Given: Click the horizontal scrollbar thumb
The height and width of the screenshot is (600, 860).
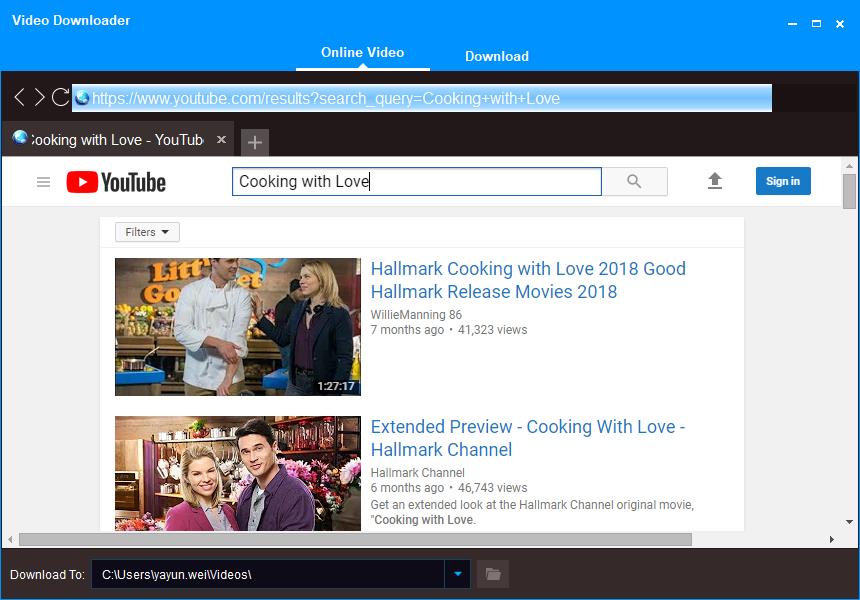Looking at the screenshot, I should [355, 540].
